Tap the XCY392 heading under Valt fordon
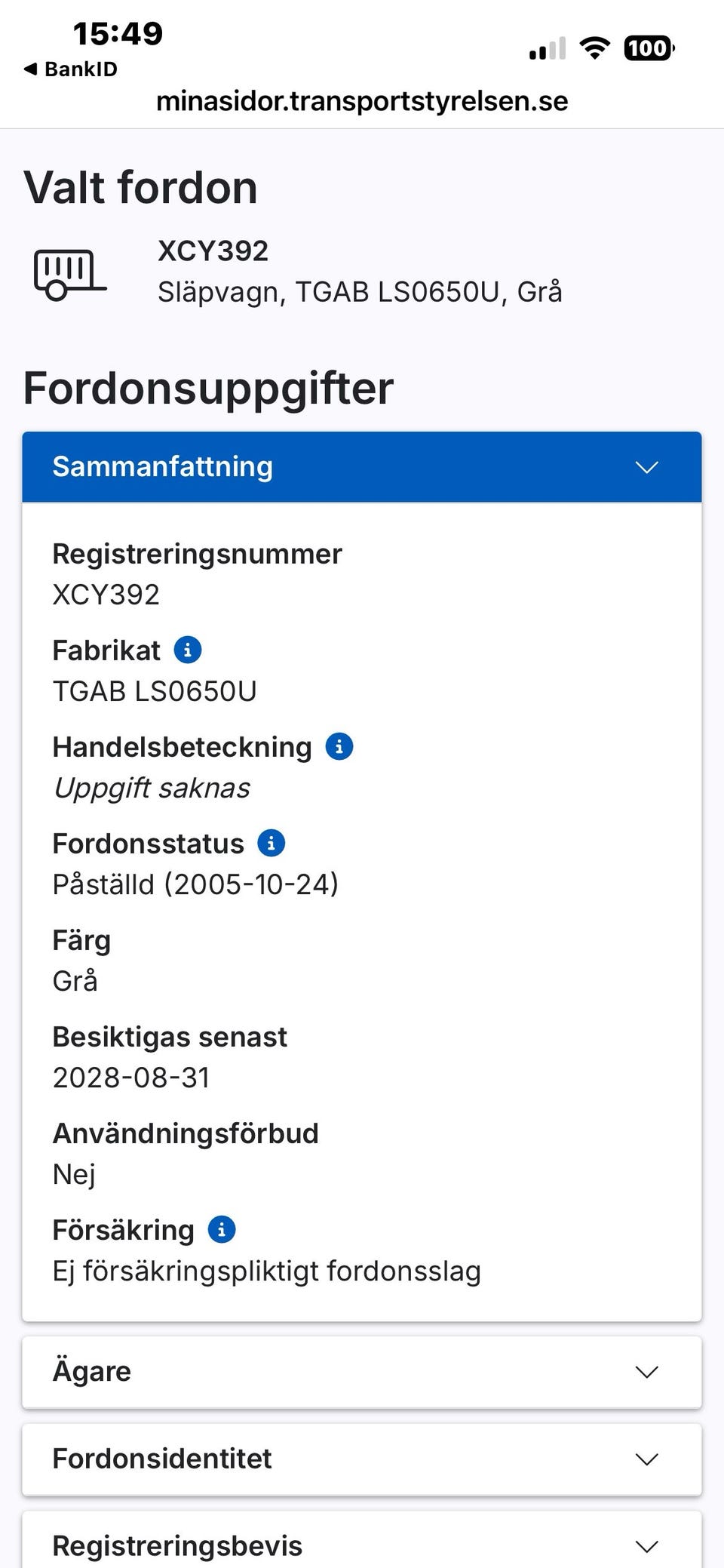The height and width of the screenshot is (1568, 724). 213,251
